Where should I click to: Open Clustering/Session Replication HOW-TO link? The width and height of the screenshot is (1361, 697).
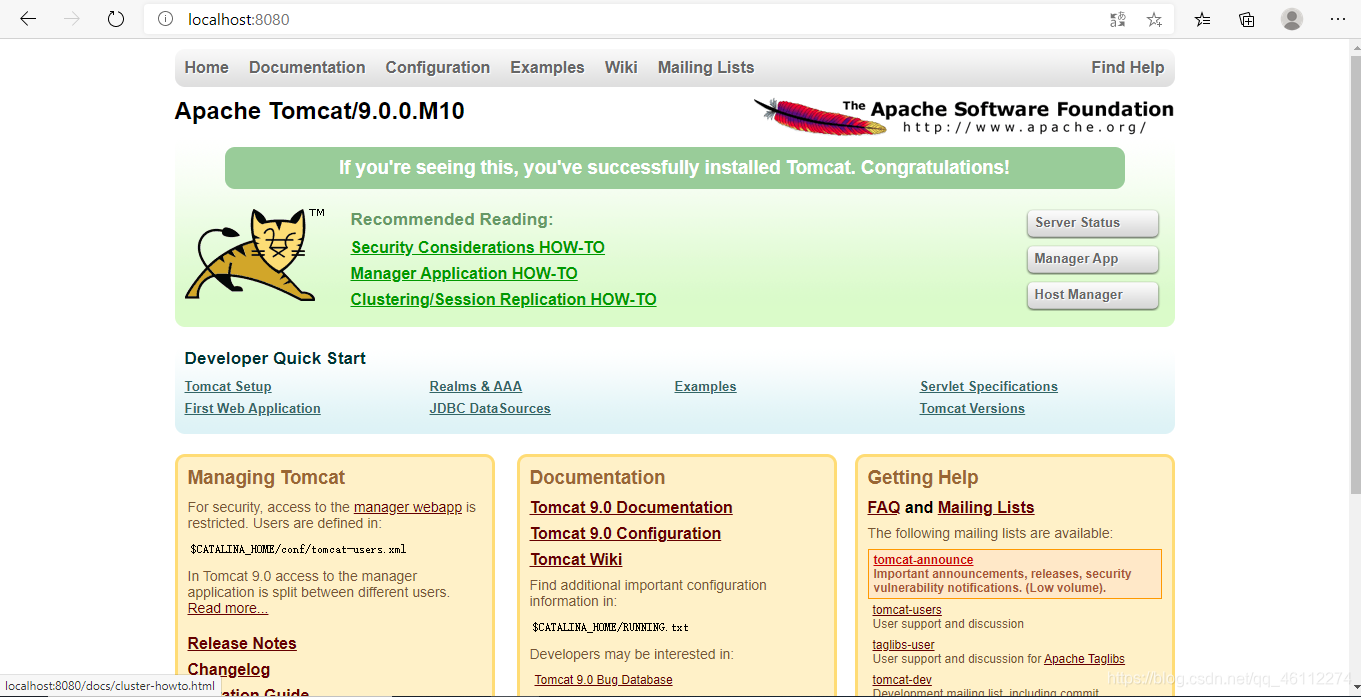pos(503,299)
